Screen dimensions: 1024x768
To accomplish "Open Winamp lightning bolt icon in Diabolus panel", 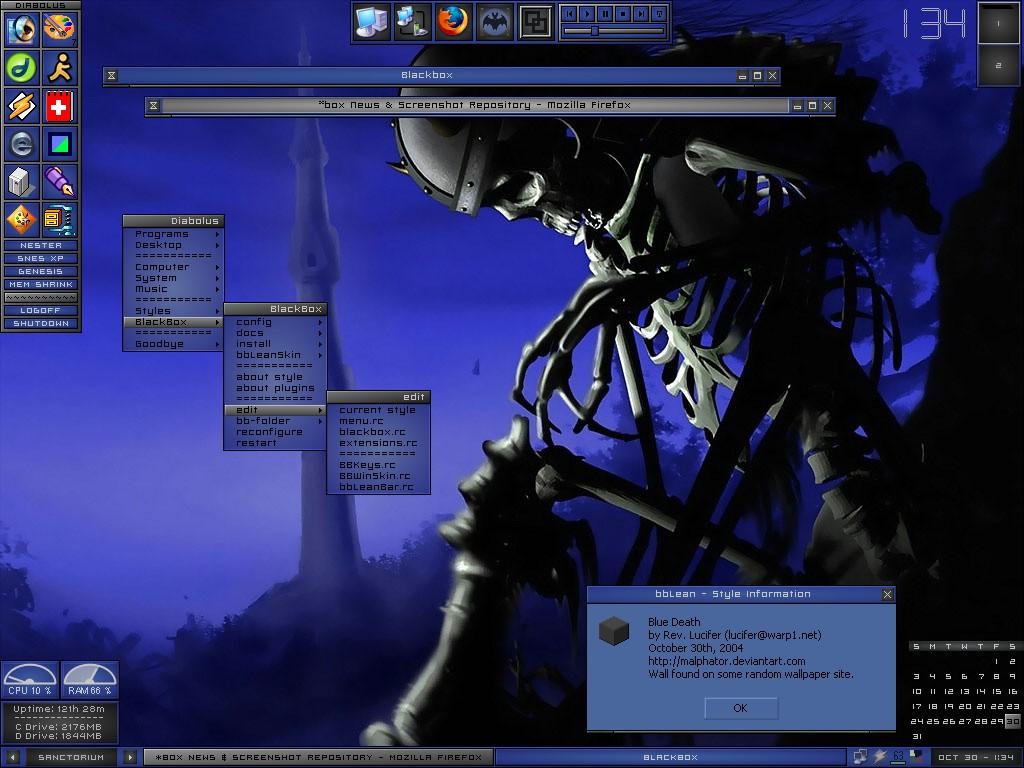I will click(x=22, y=106).
